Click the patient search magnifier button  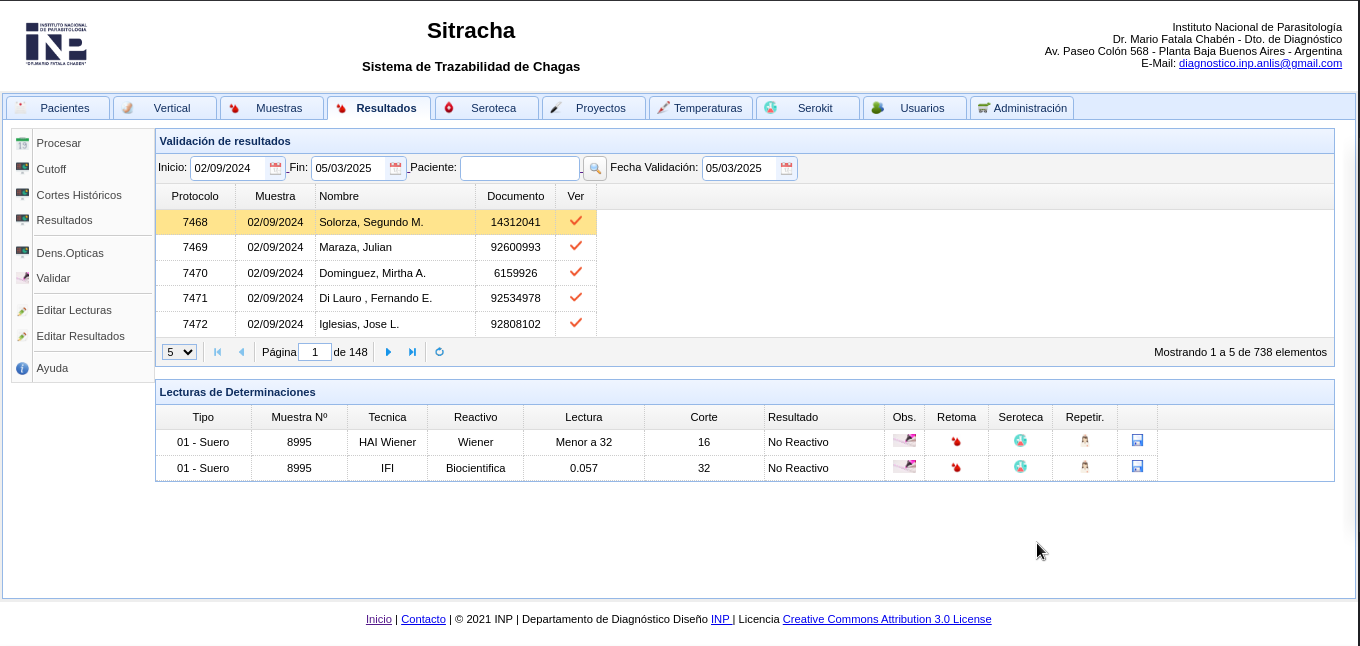pyautogui.click(x=595, y=168)
